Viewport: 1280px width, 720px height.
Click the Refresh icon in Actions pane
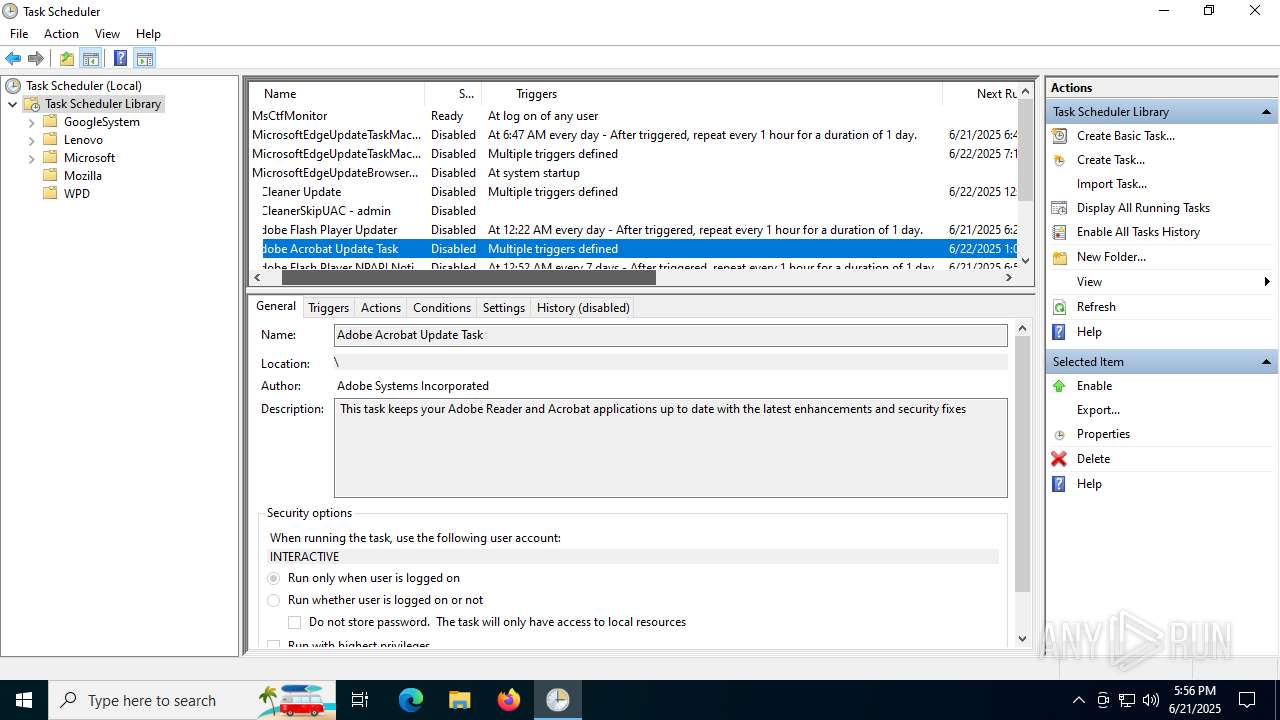pos(1060,307)
